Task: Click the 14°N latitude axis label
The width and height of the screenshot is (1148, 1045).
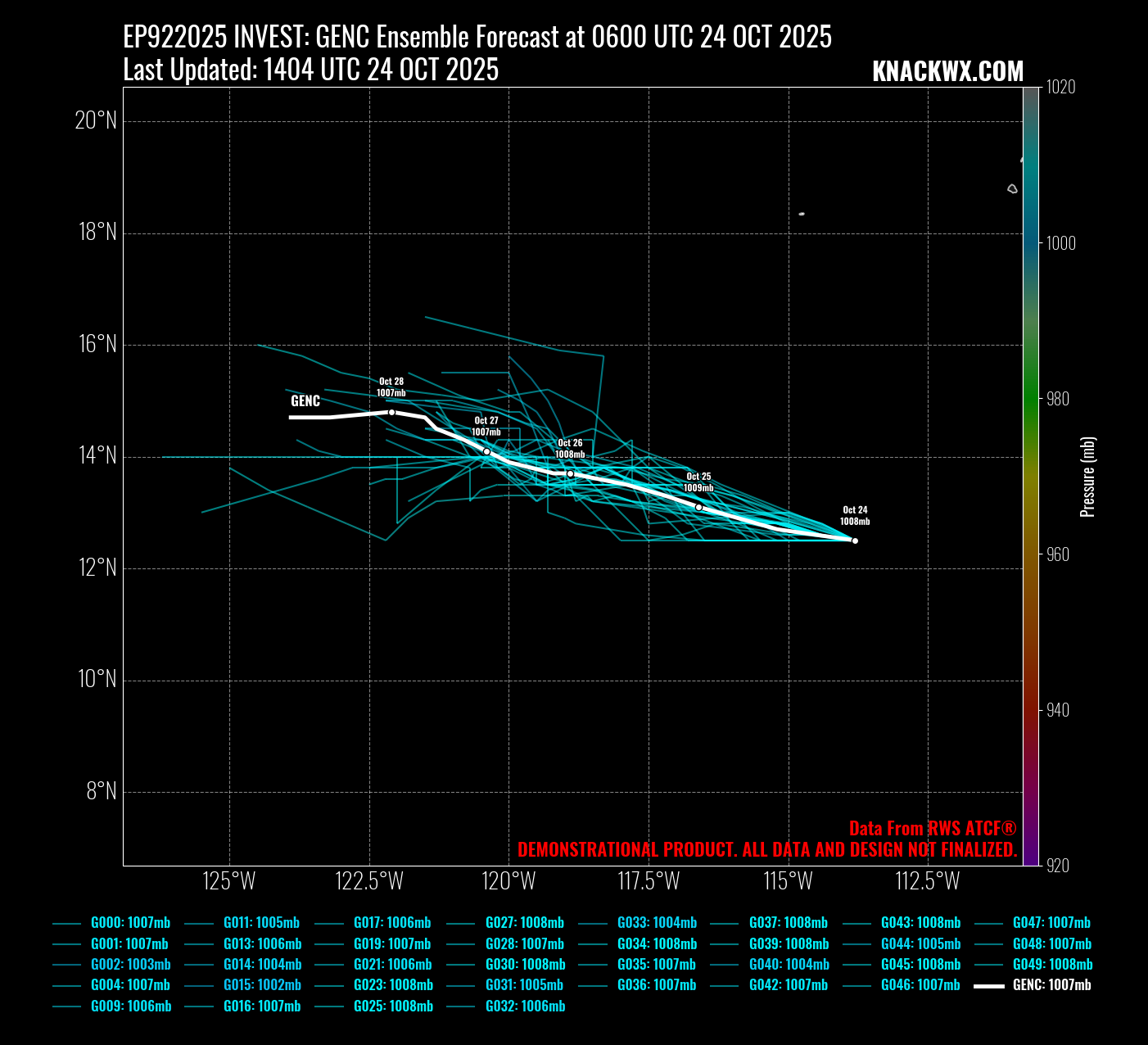Action: tap(97, 456)
